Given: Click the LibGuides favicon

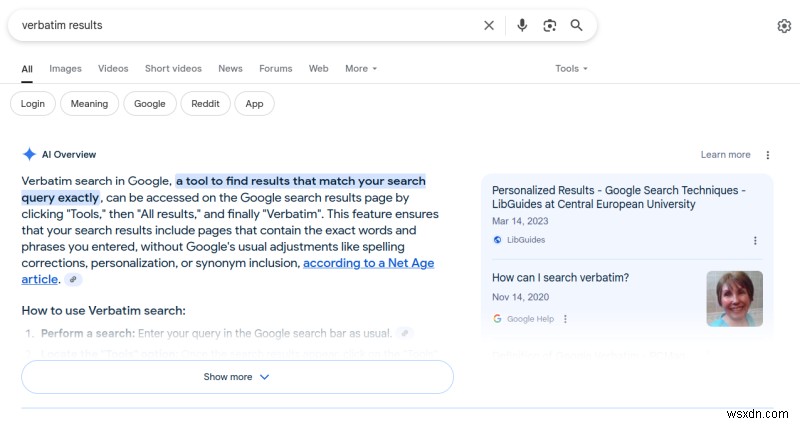Looking at the screenshot, I should (x=497, y=240).
